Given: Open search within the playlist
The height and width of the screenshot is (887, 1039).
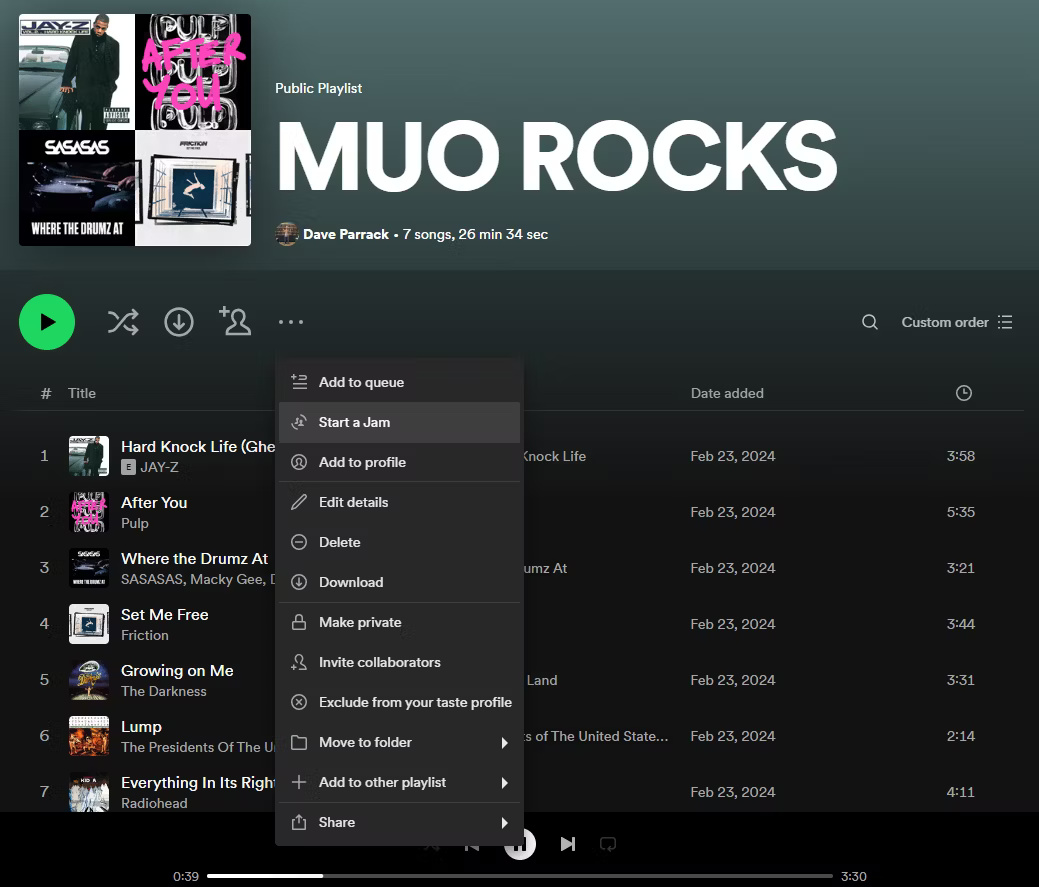Looking at the screenshot, I should pyautogui.click(x=869, y=322).
